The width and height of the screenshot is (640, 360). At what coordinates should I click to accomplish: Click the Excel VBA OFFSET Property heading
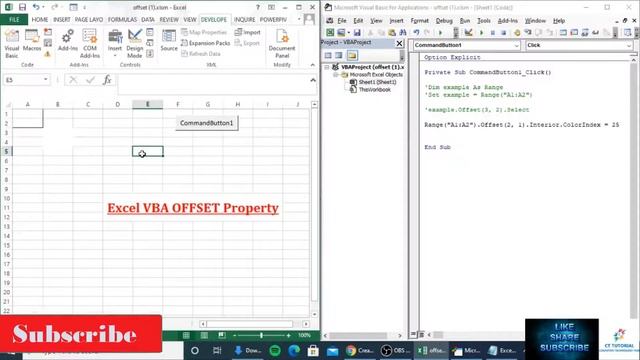193,208
